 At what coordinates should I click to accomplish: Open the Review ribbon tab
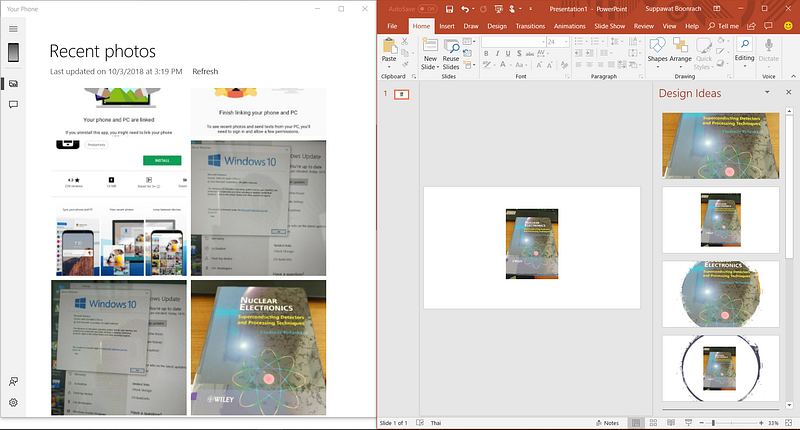(x=643, y=26)
